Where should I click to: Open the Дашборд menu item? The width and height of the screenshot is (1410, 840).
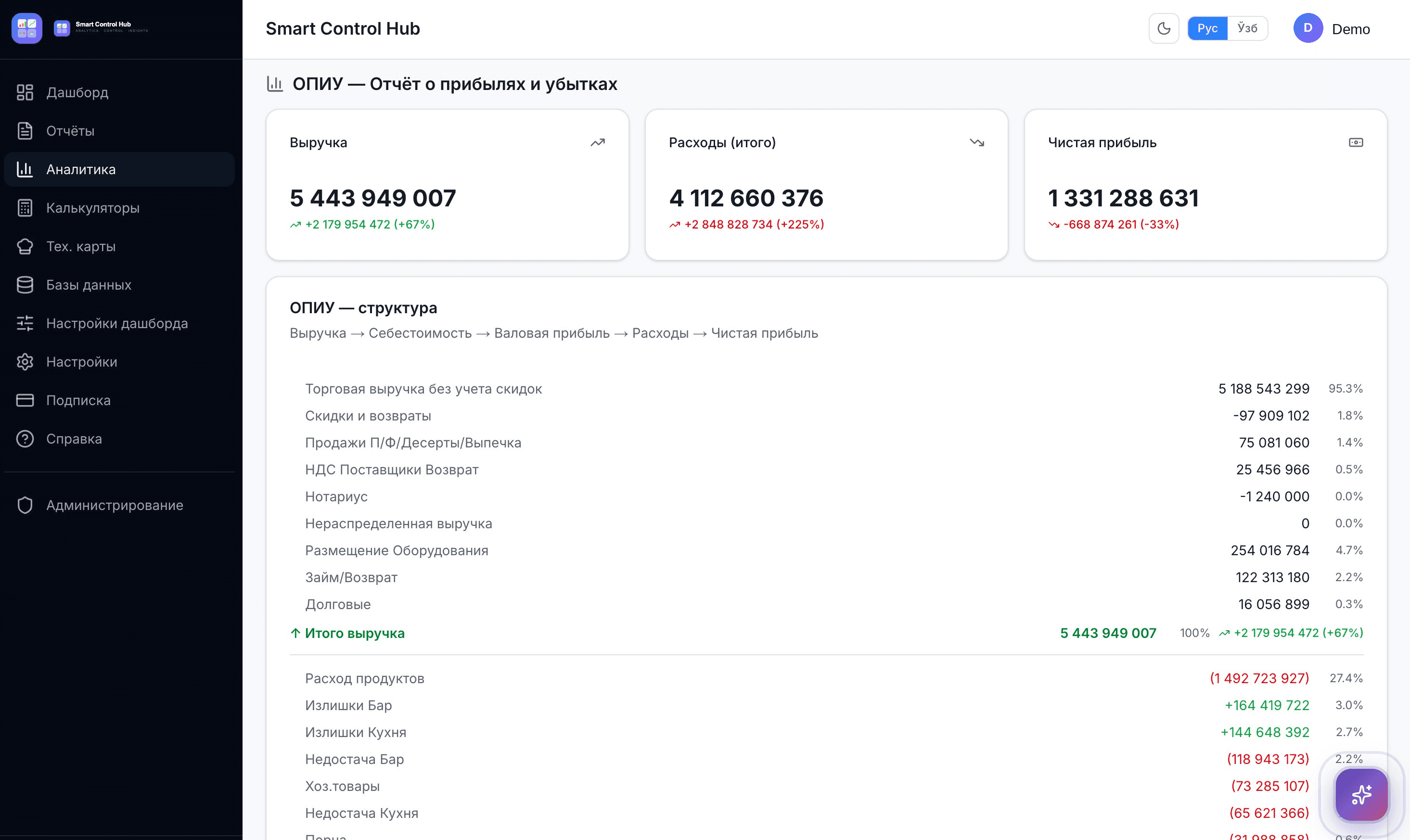point(119,92)
